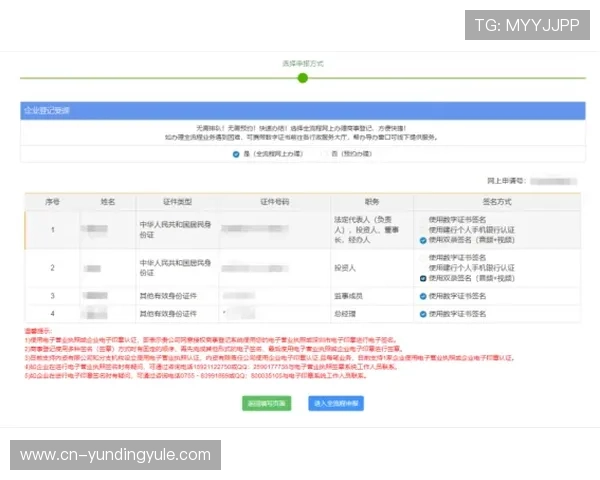The height and width of the screenshot is (480, 600).
Task: Click 其他有效身份证件 in row 3
Action: point(168,296)
